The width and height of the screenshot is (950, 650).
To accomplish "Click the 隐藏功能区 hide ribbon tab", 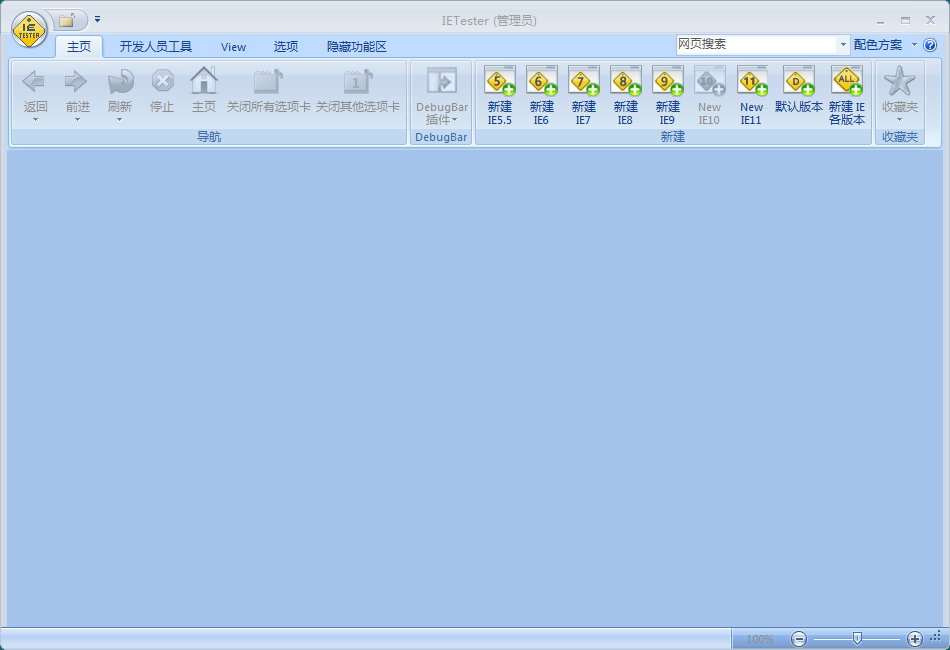I will [x=356, y=46].
